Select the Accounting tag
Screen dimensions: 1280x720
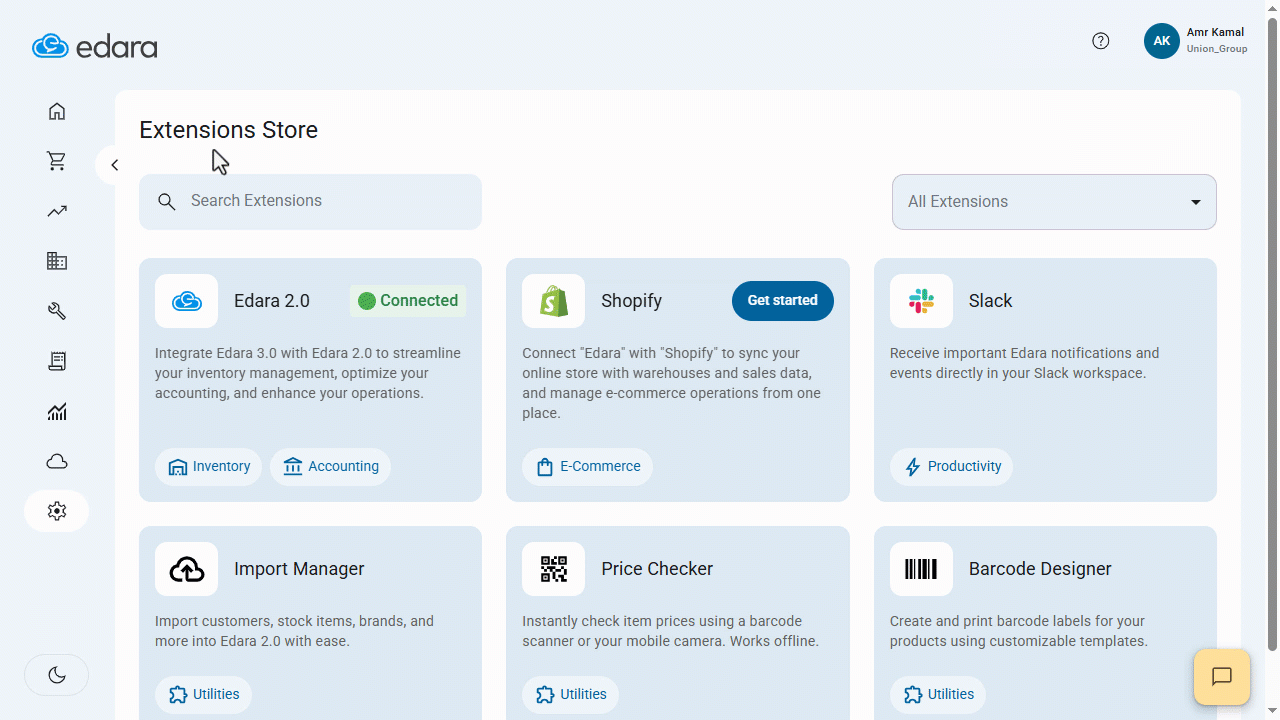(x=331, y=467)
